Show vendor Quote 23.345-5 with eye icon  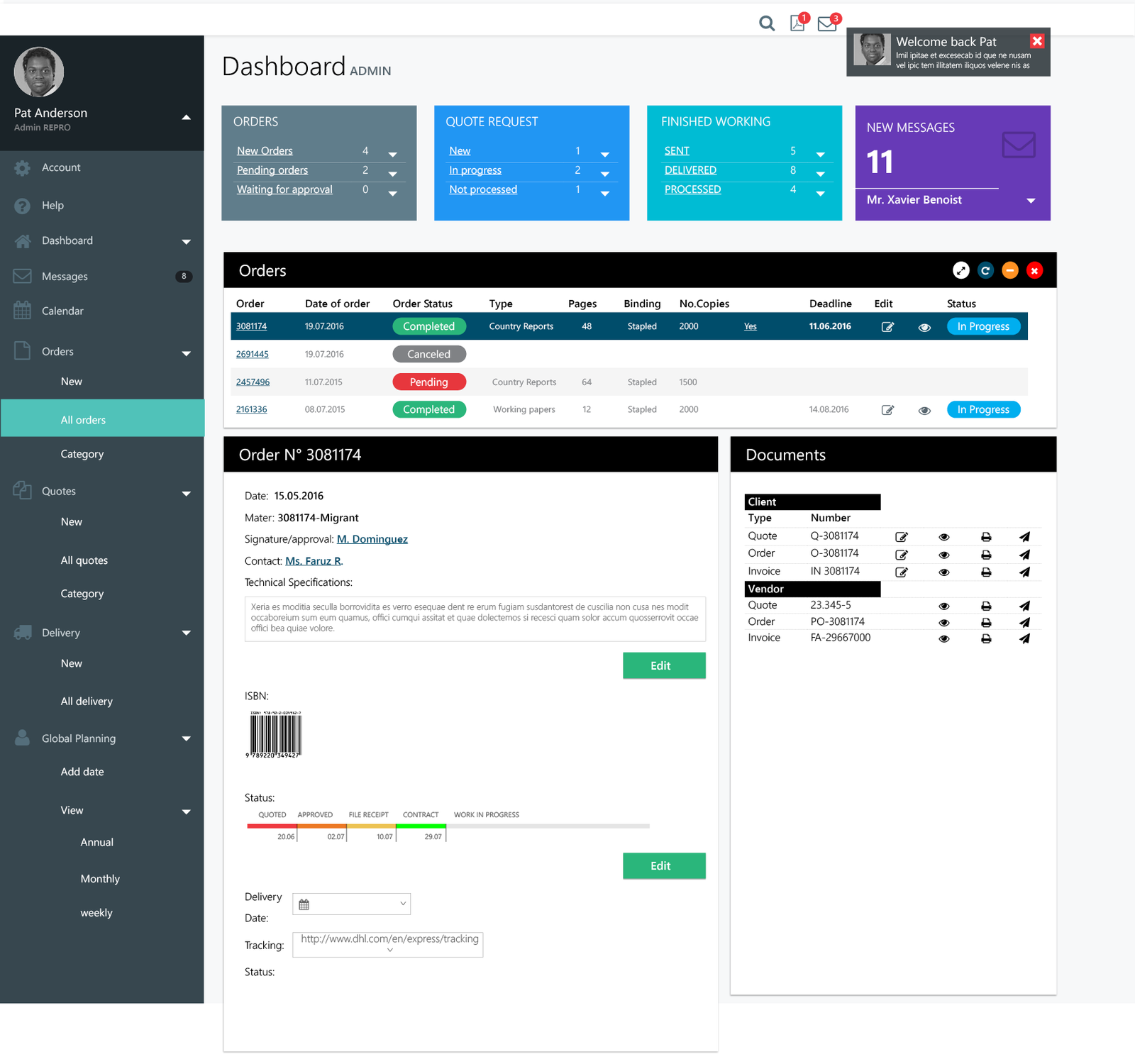pos(943,606)
